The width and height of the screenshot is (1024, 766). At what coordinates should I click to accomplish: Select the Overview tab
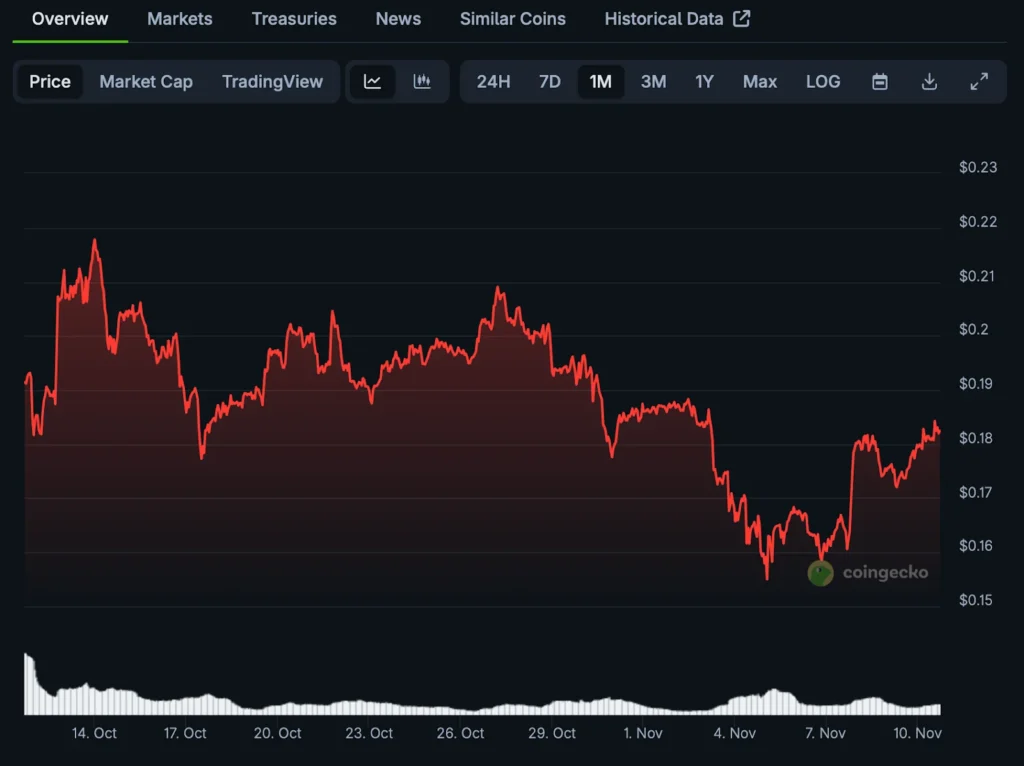pyautogui.click(x=69, y=18)
